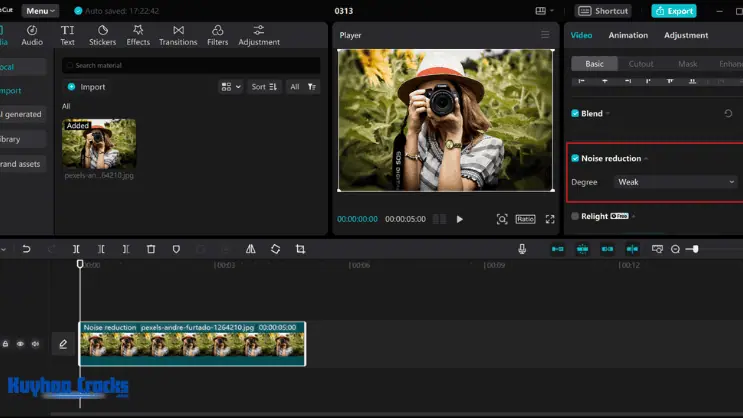
Task: Open the Transitions panel
Action: 178,36
